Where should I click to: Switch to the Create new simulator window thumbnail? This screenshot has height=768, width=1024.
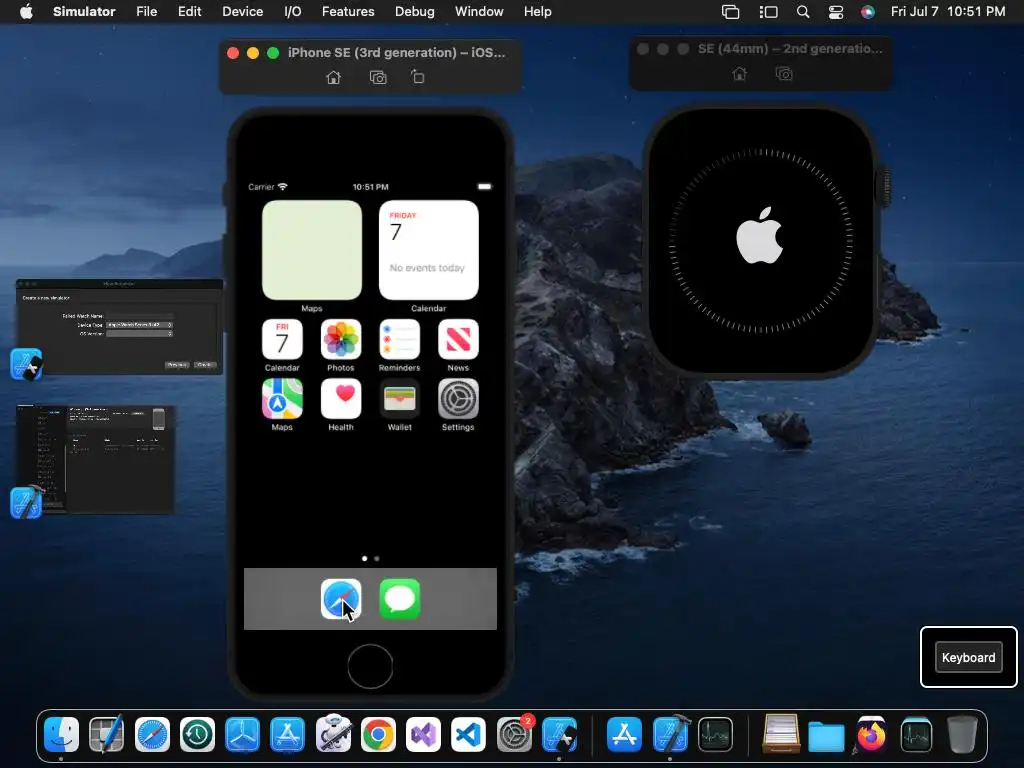coord(120,327)
